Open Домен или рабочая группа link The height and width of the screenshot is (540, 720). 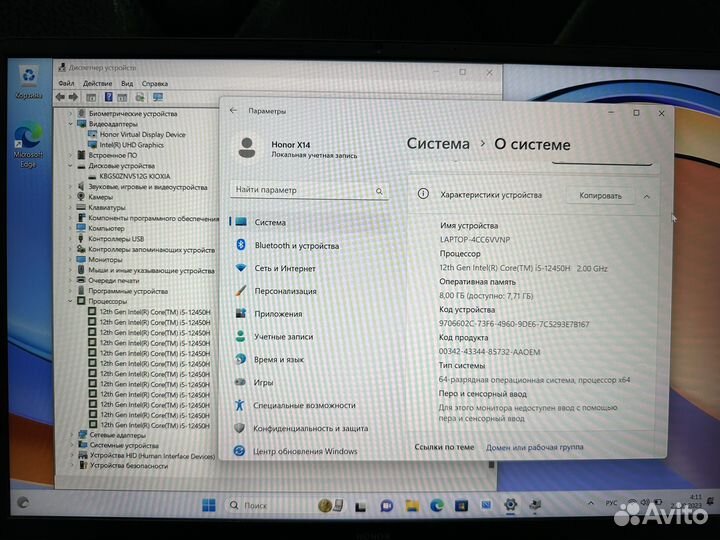tap(534, 447)
